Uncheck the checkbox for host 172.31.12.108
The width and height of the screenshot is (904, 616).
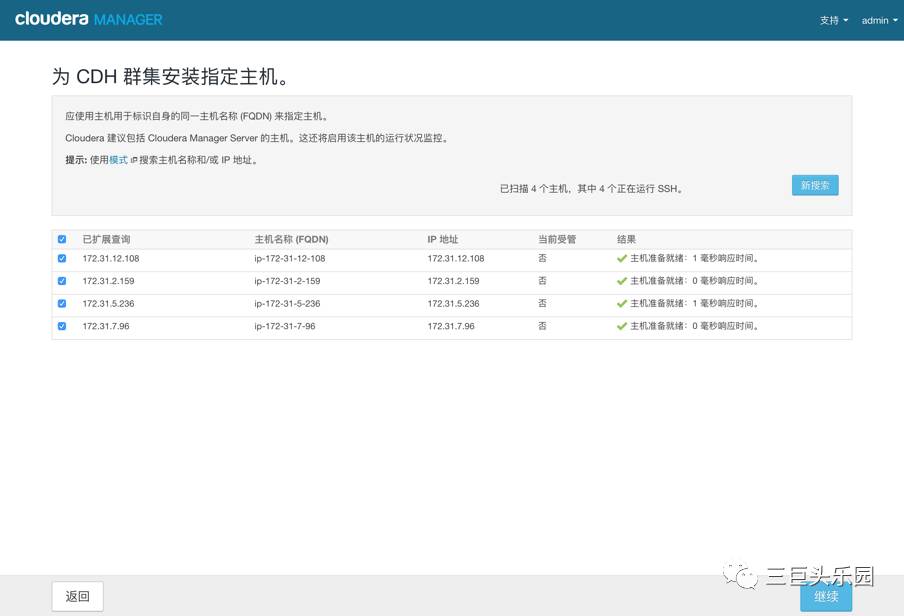point(62,258)
